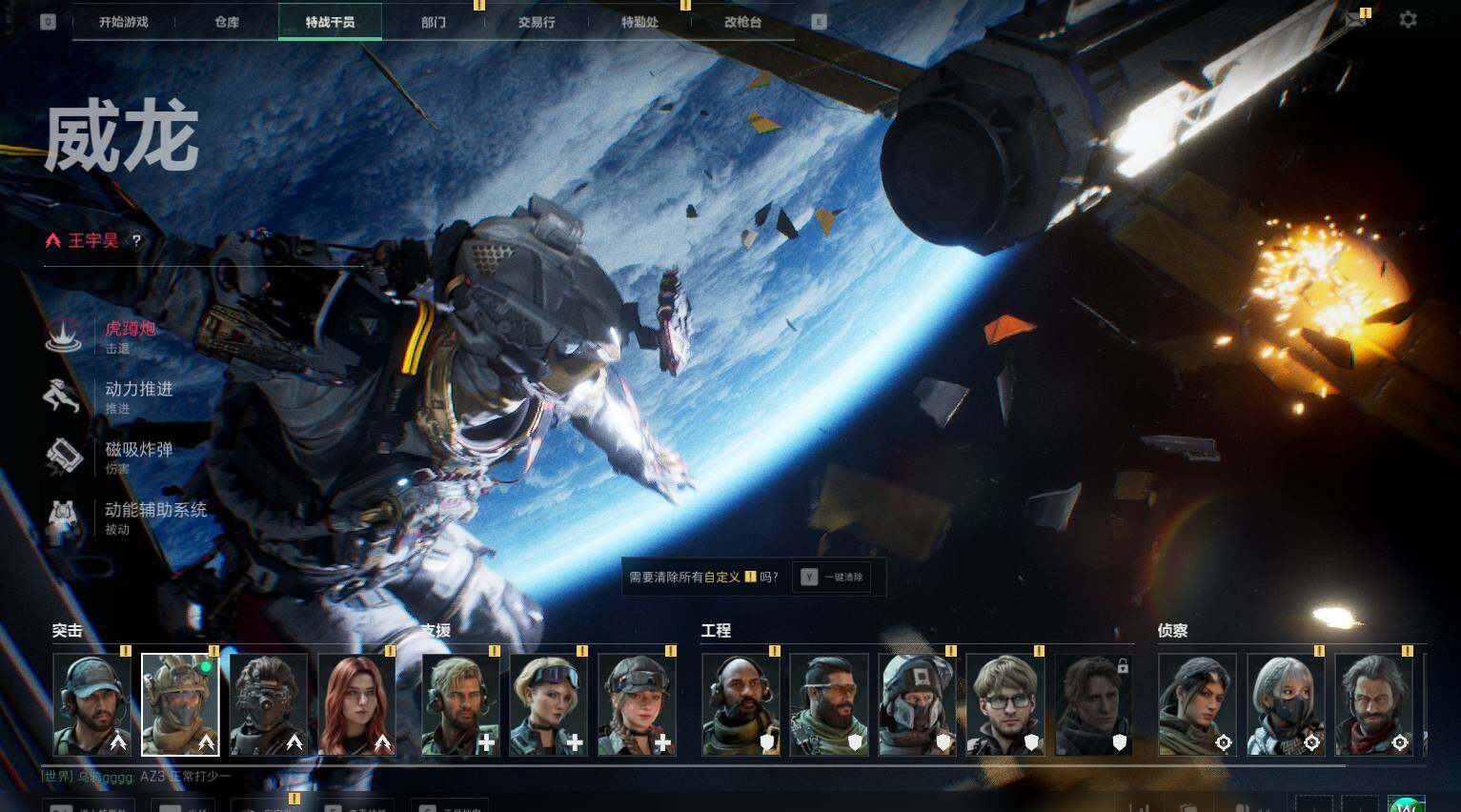Choose the selected helmeted 突击 operator 威龙

[180, 704]
